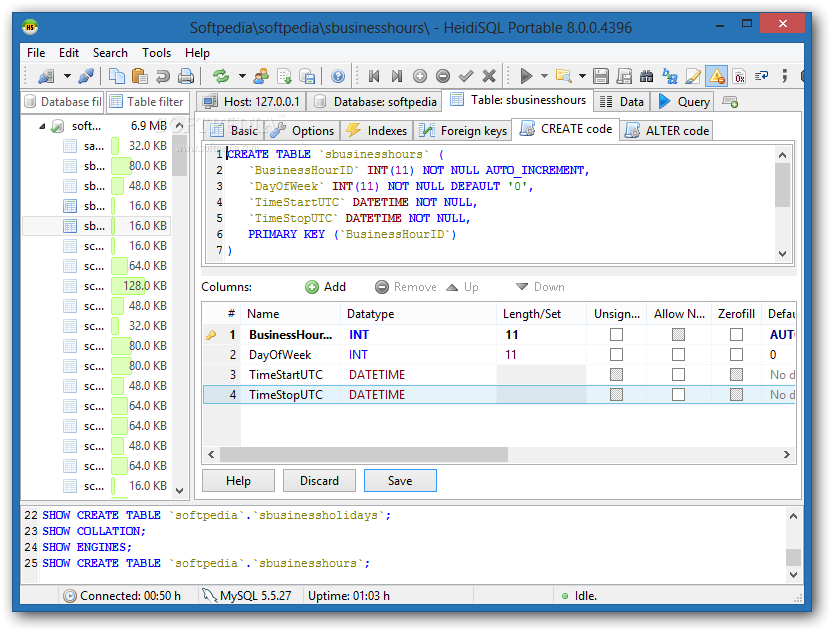The width and height of the screenshot is (832, 632).
Task: Click the delete row minus icon
Action: (443, 76)
